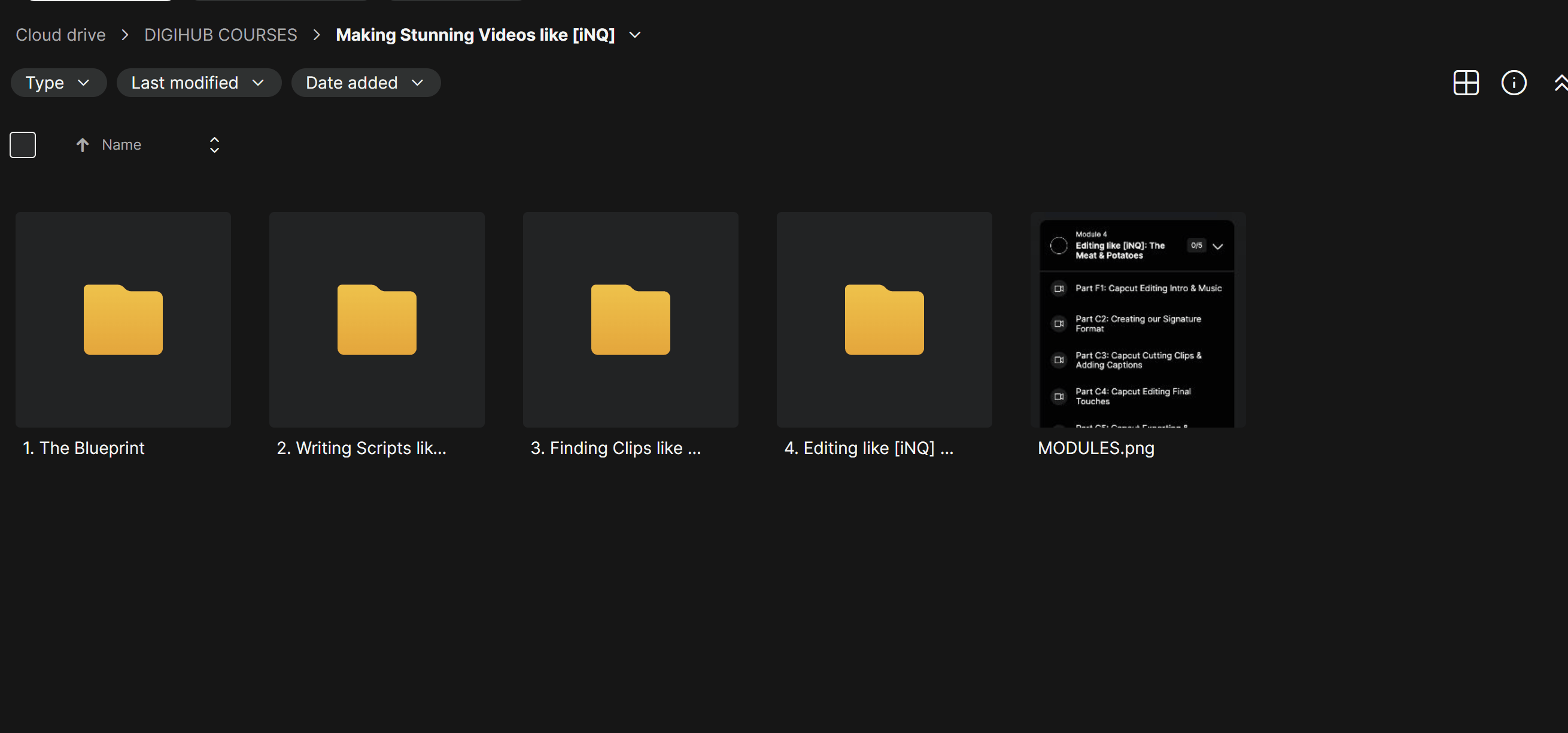Collapse the header using double chevron icon
Screen dimensions: 1568x733
[x=1560, y=83]
